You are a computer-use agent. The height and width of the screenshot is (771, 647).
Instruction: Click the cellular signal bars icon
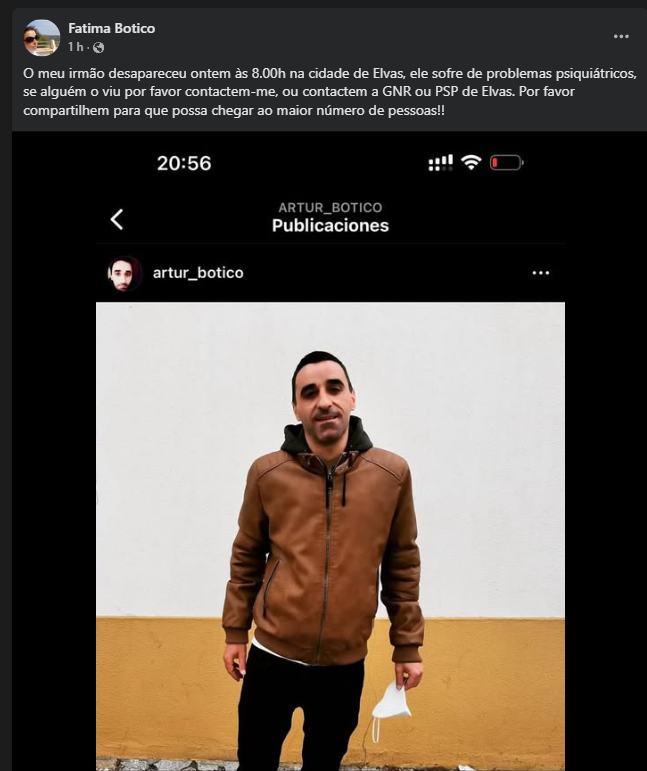pyautogui.click(x=441, y=163)
